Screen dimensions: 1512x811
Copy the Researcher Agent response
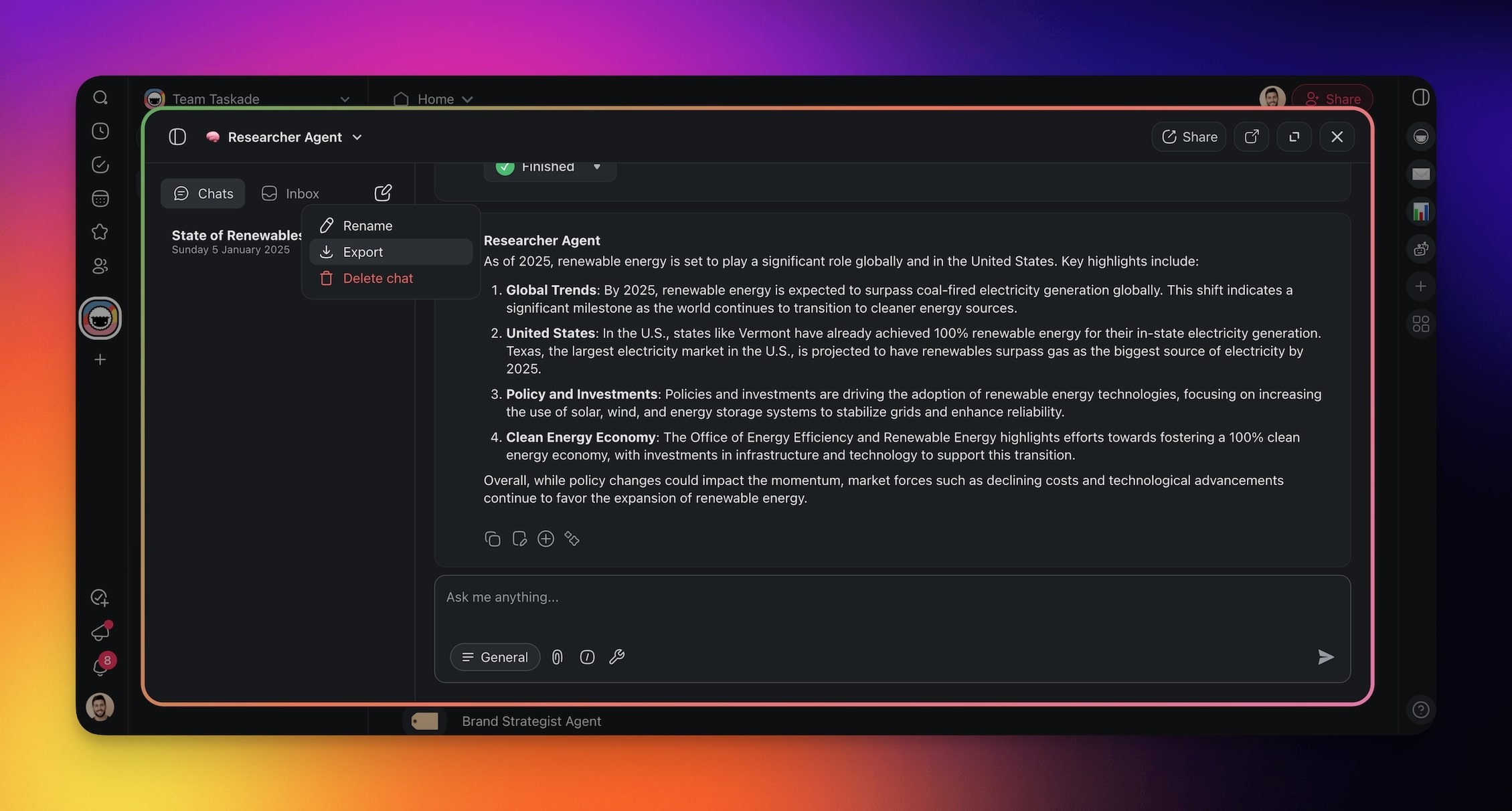pos(492,539)
